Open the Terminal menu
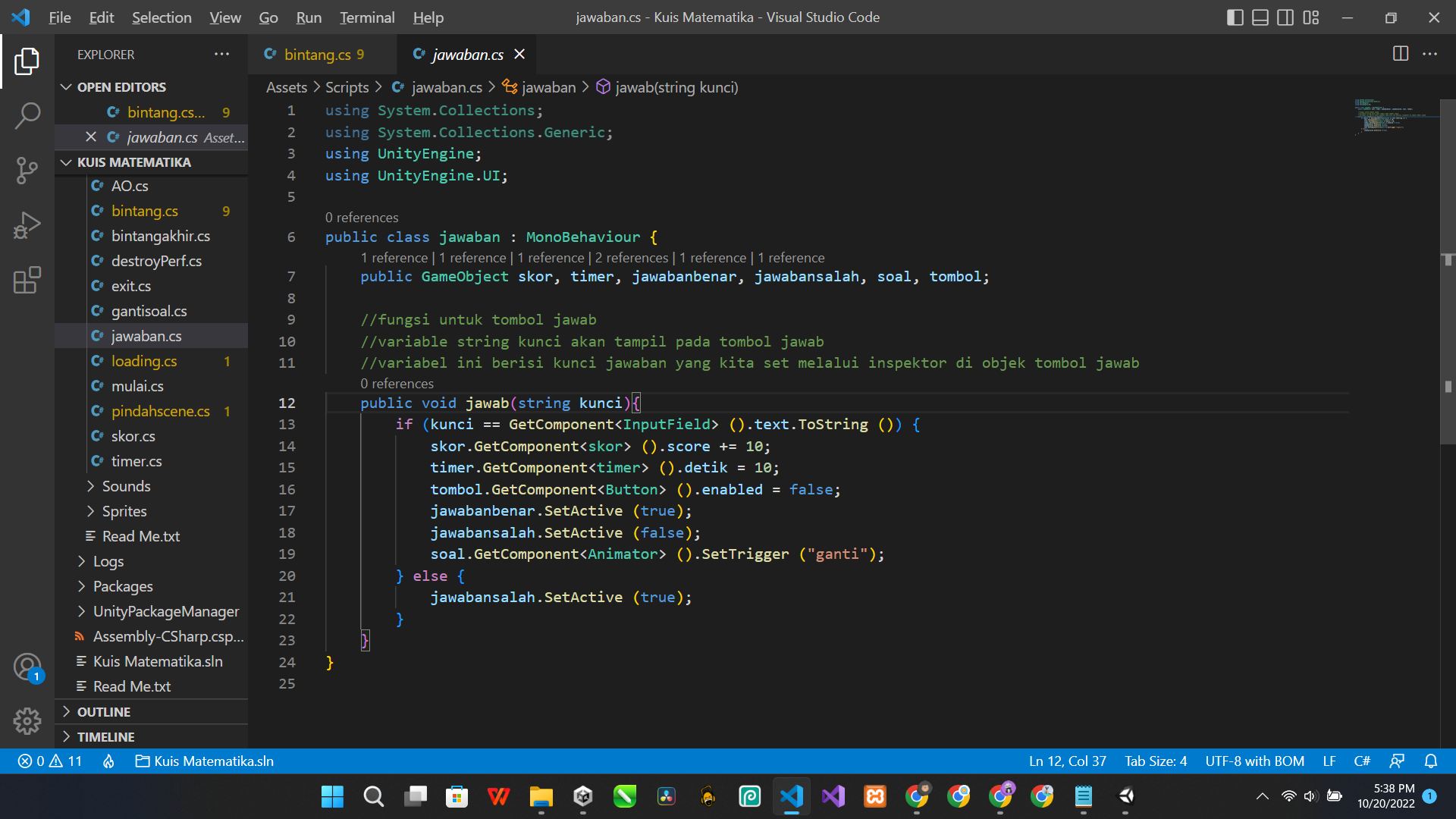This screenshot has width=1456, height=819. pos(366,17)
